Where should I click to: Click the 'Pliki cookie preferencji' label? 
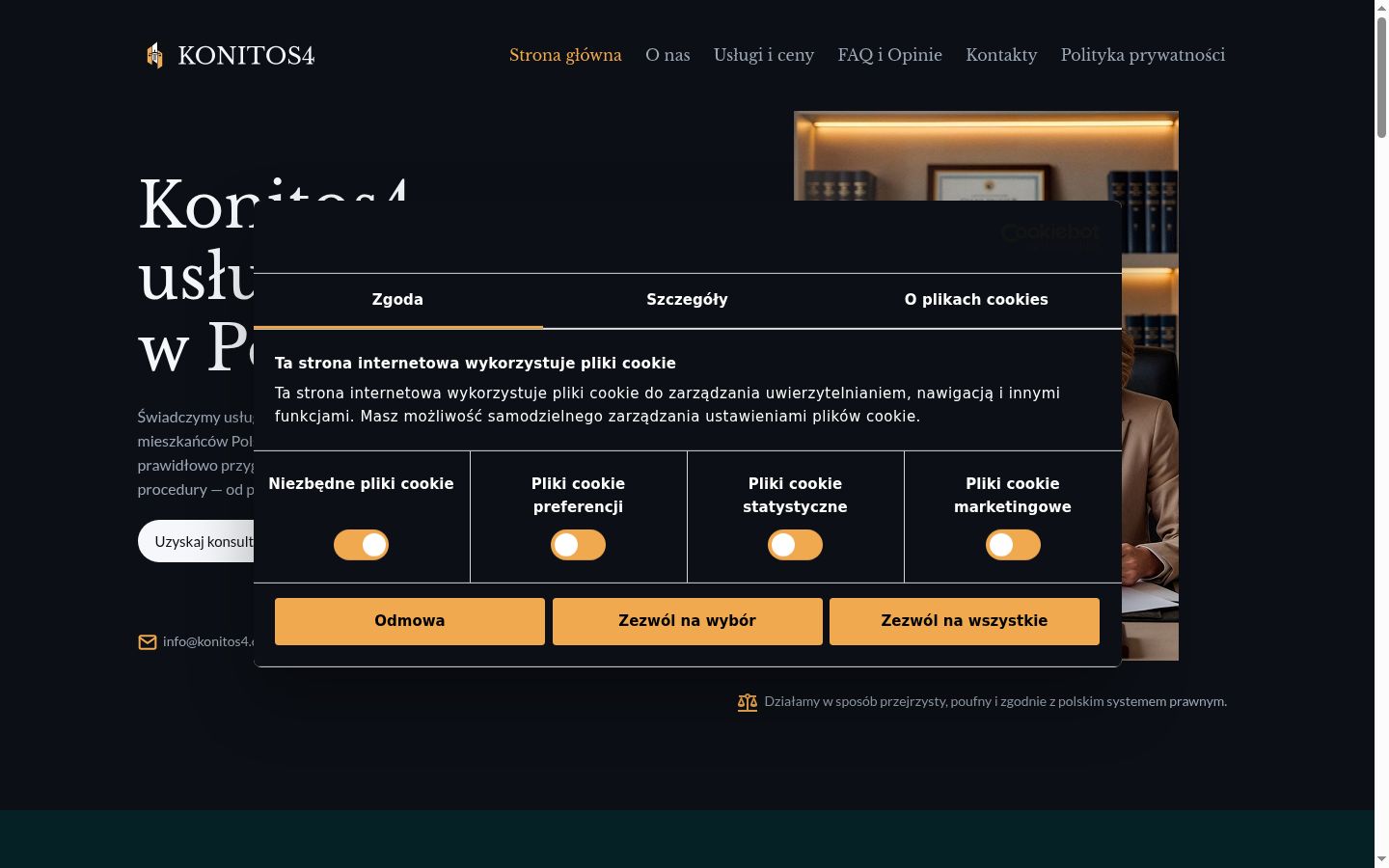coord(579,496)
